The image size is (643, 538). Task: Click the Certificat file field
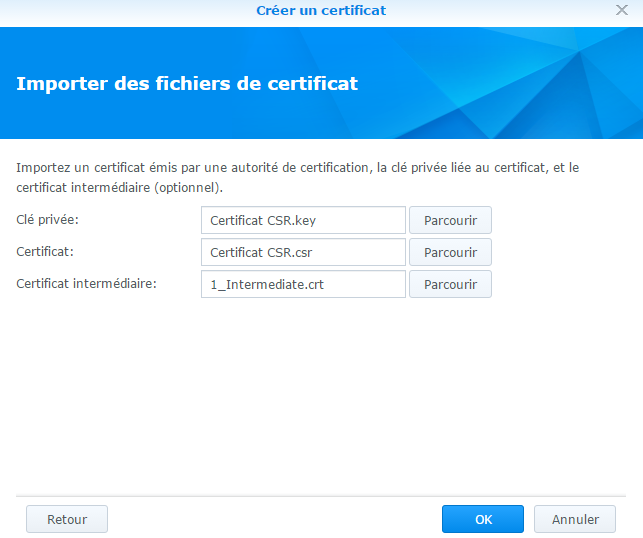[x=303, y=252]
